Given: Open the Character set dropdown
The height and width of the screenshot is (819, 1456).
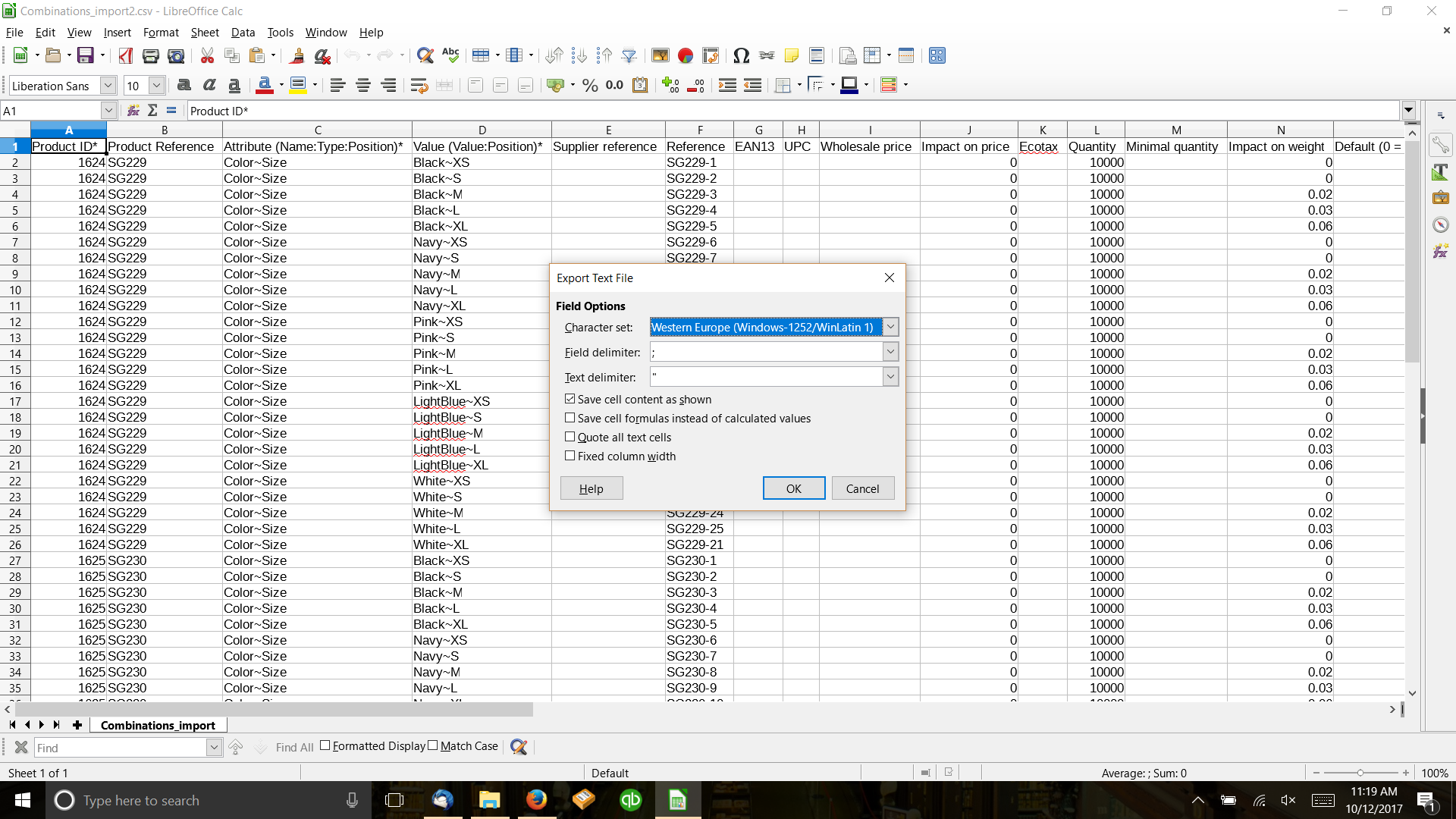Looking at the screenshot, I should coord(890,326).
